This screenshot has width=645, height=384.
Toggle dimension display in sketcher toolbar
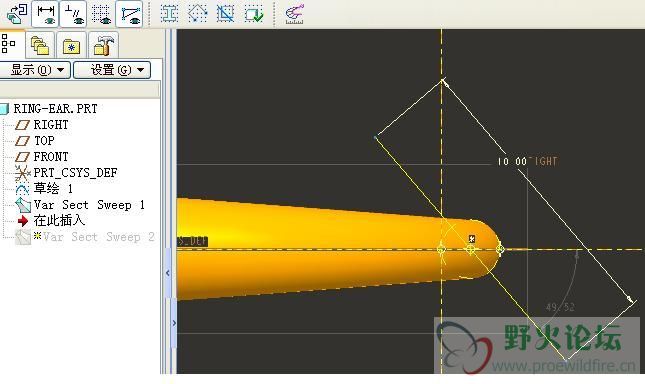pos(45,14)
